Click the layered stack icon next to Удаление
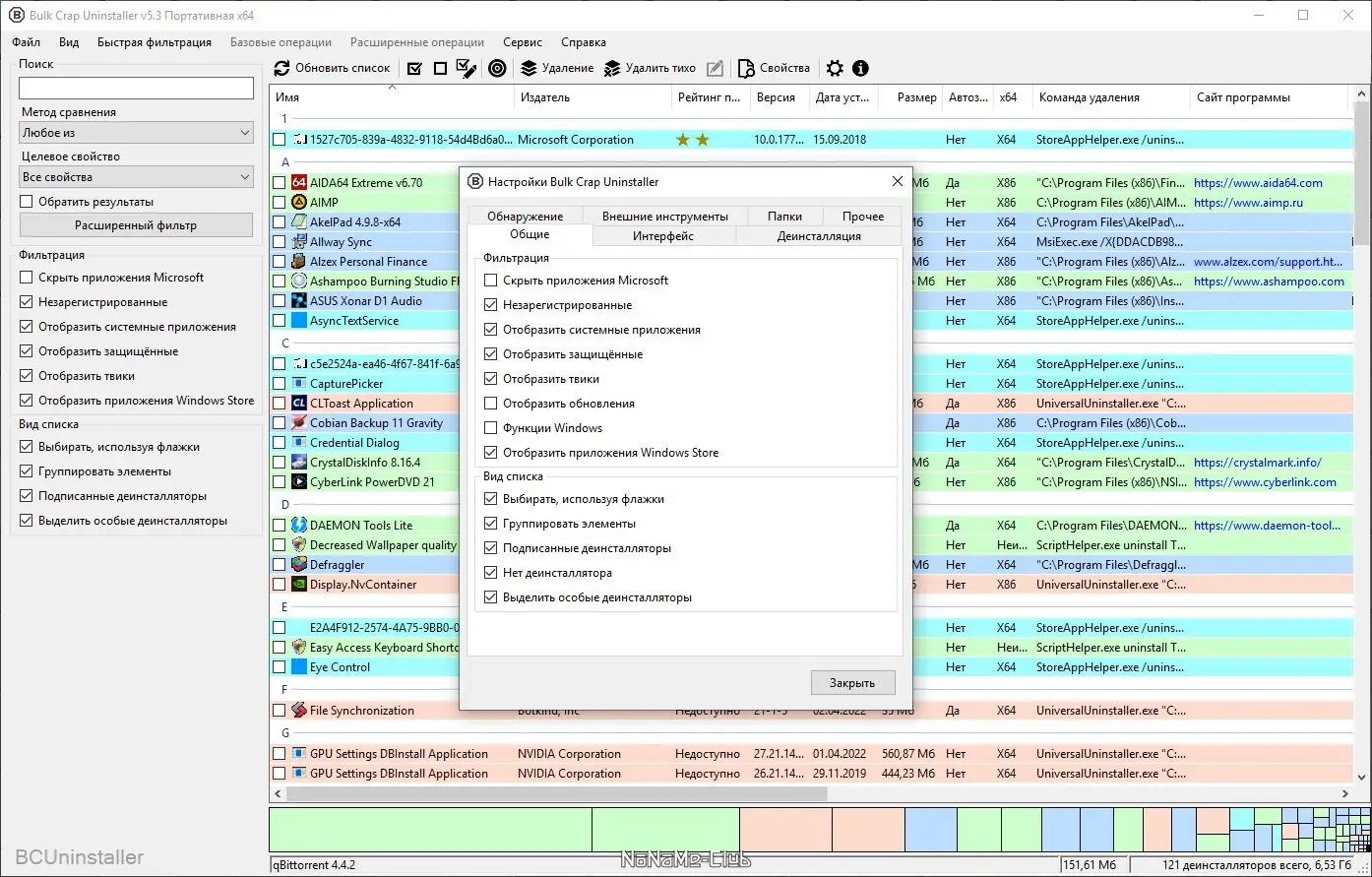Image resolution: width=1372 pixels, height=877 pixels. [x=529, y=68]
